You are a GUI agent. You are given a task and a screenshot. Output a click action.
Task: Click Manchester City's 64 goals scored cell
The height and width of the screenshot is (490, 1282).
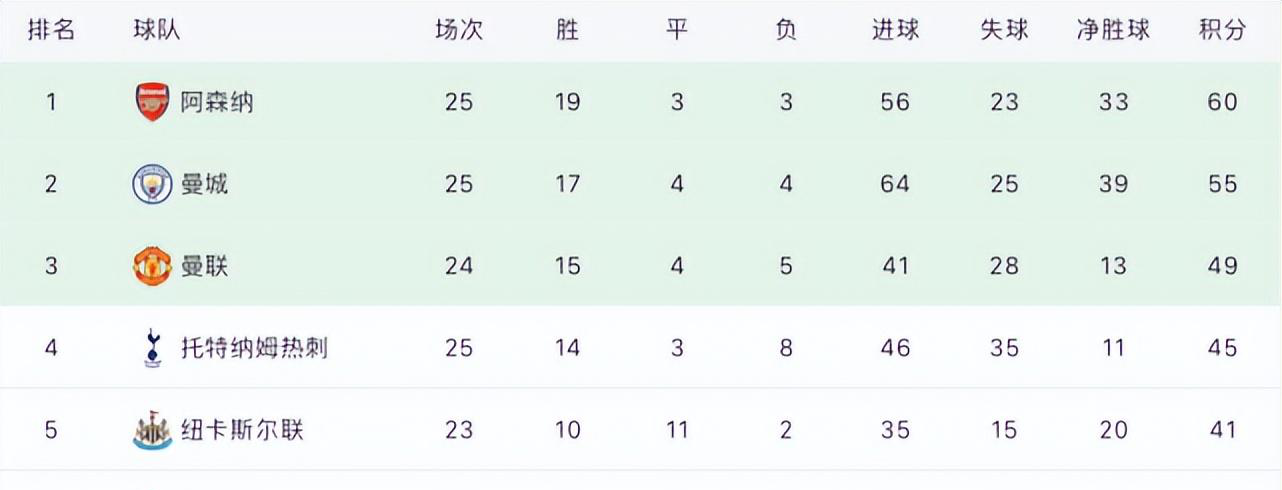click(x=895, y=185)
